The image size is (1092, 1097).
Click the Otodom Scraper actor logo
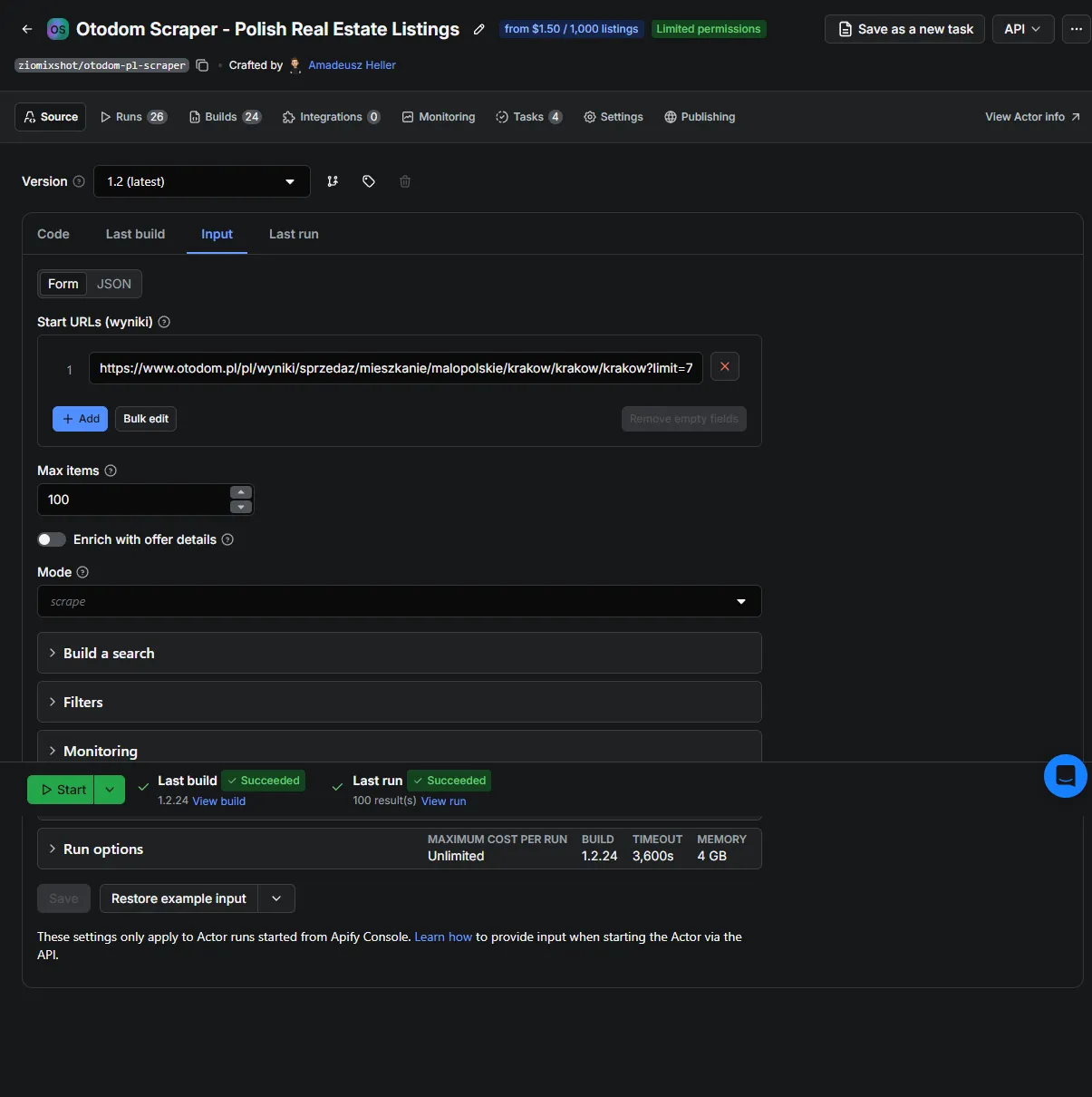(58, 29)
